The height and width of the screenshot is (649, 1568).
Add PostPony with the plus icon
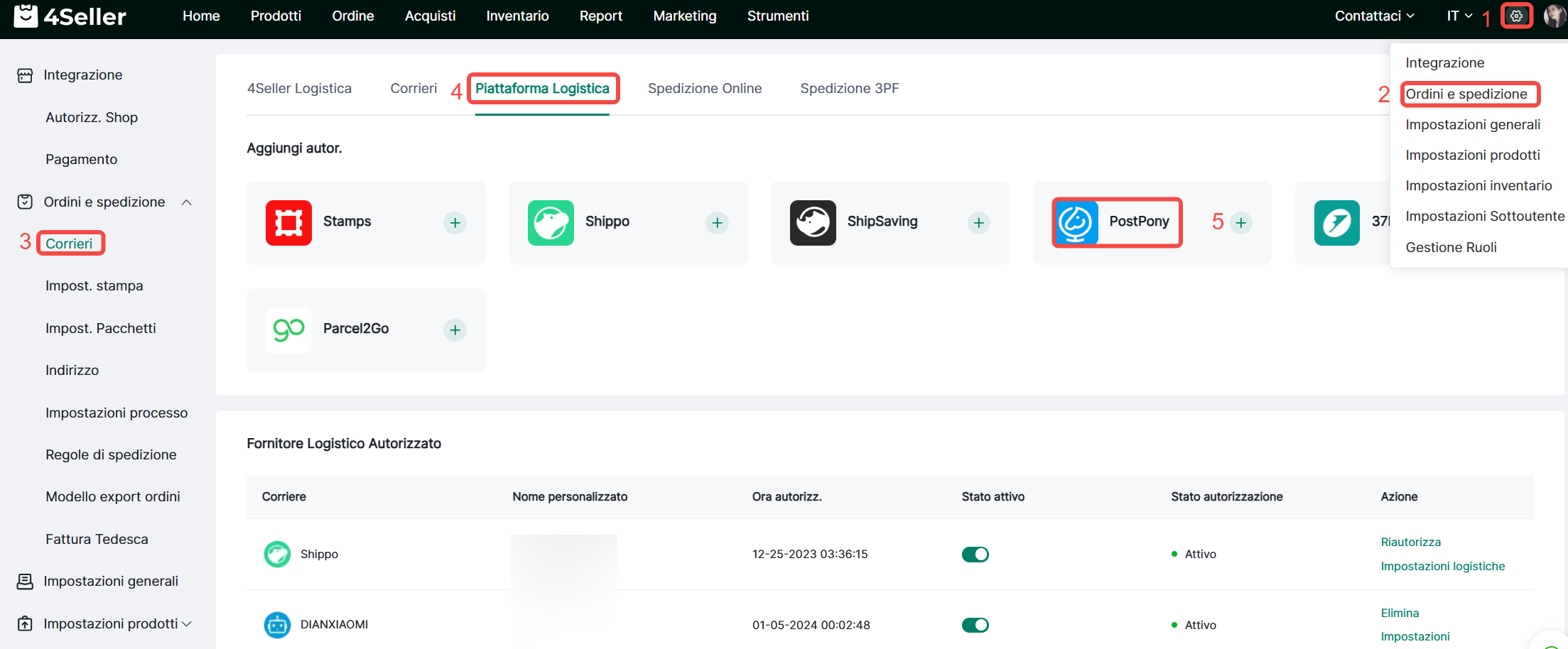click(1240, 223)
